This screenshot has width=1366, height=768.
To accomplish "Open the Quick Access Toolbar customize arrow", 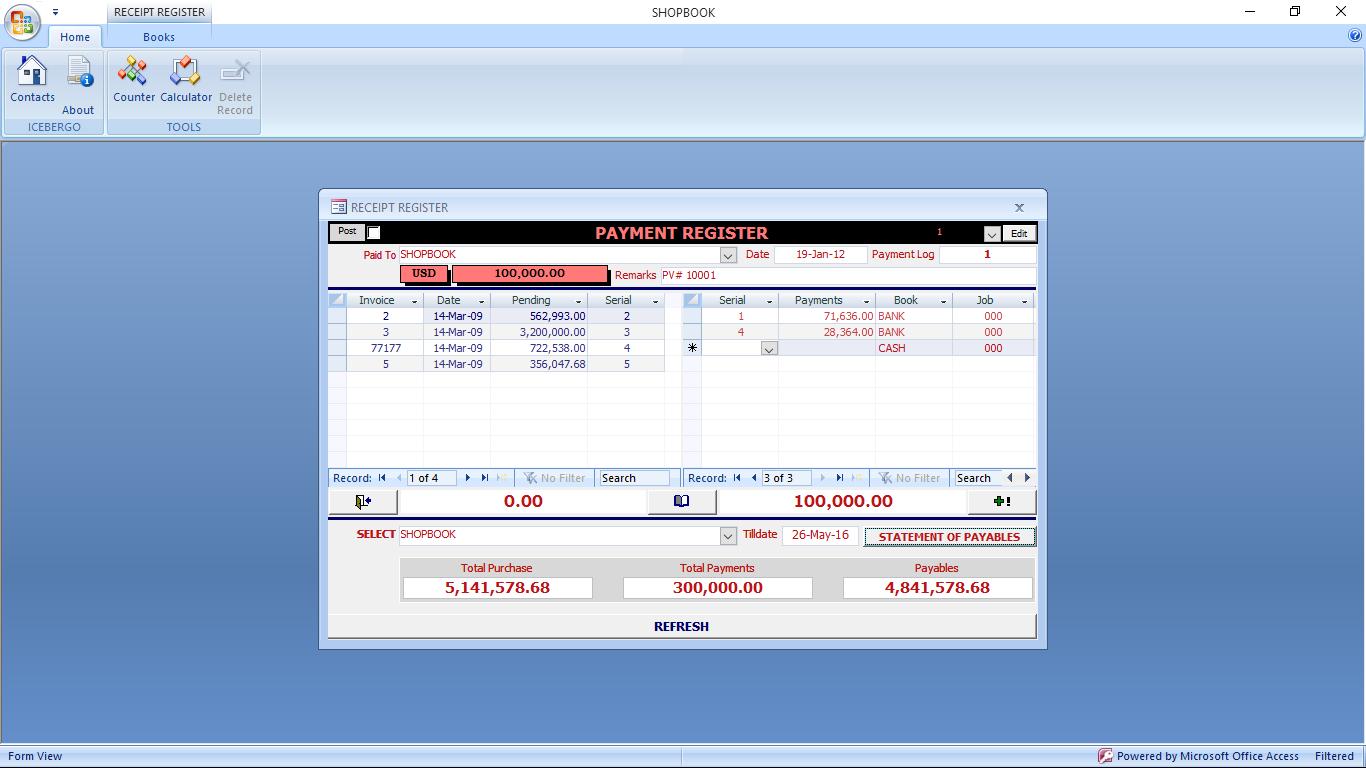I will coord(55,12).
